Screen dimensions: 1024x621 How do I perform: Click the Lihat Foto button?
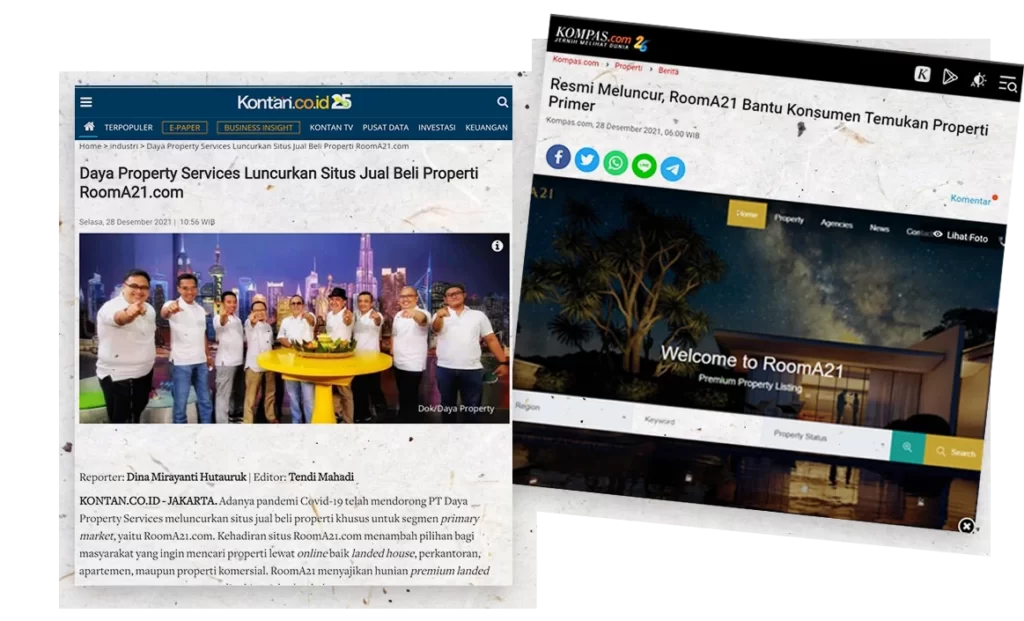961,236
